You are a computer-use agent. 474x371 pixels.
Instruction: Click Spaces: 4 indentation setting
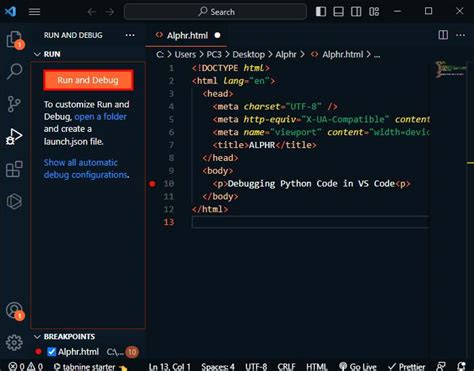(x=218, y=367)
